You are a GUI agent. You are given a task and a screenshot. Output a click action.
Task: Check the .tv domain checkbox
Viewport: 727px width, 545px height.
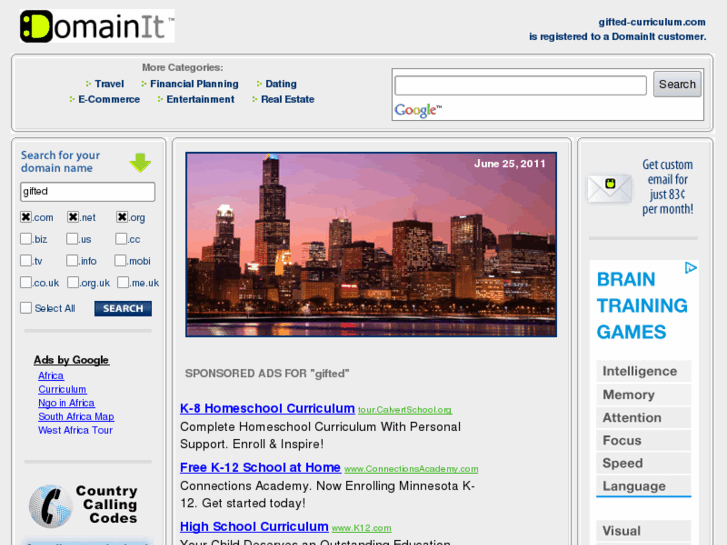(26, 261)
